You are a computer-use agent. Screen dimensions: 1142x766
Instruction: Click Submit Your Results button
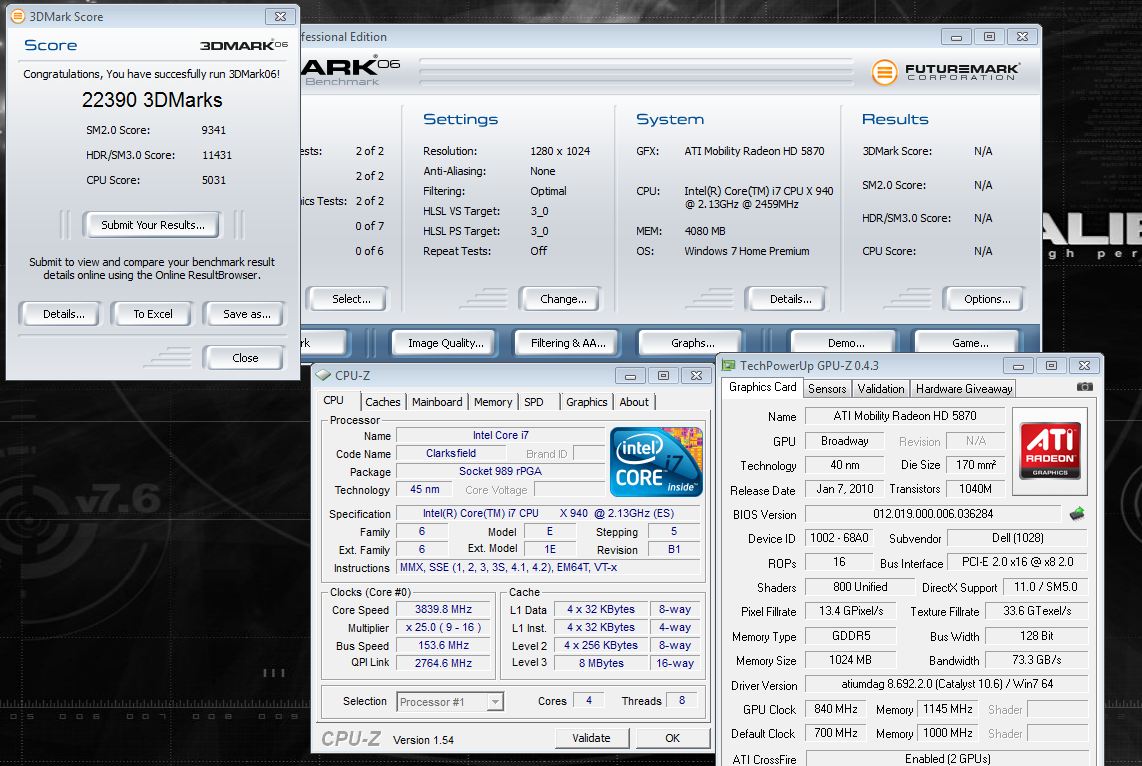click(x=152, y=225)
